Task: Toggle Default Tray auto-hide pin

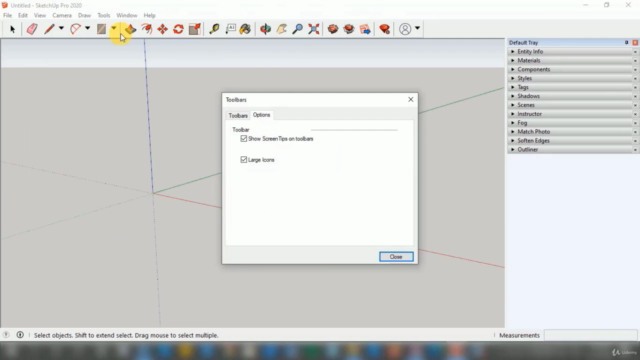Action: coord(627,42)
